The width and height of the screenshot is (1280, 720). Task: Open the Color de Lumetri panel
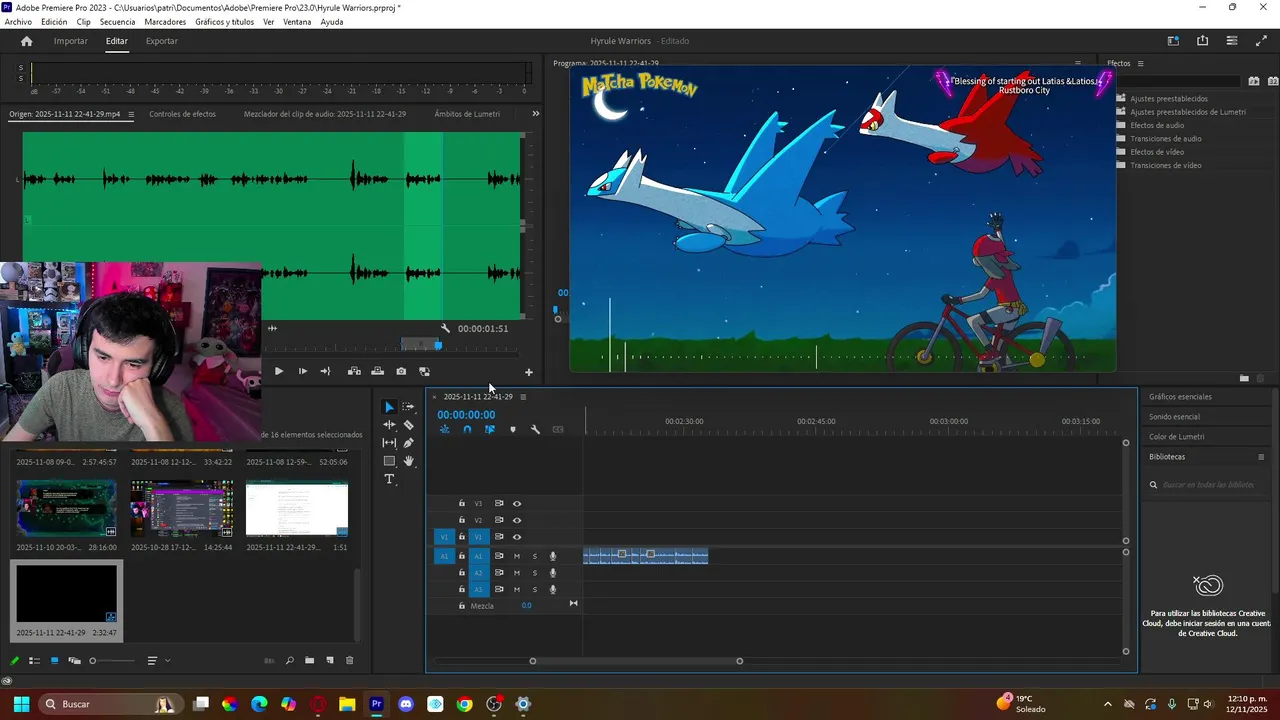1176,437
